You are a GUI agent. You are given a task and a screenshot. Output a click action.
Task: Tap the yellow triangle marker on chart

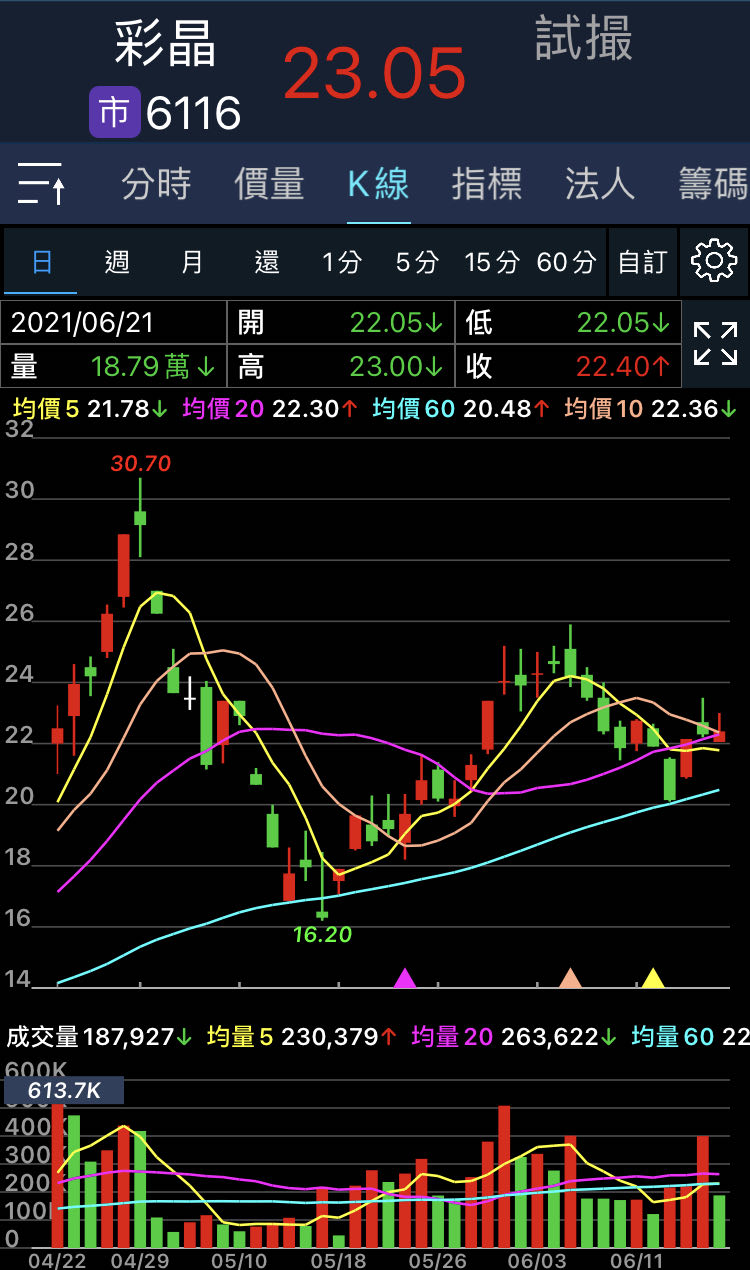coord(653,978)
